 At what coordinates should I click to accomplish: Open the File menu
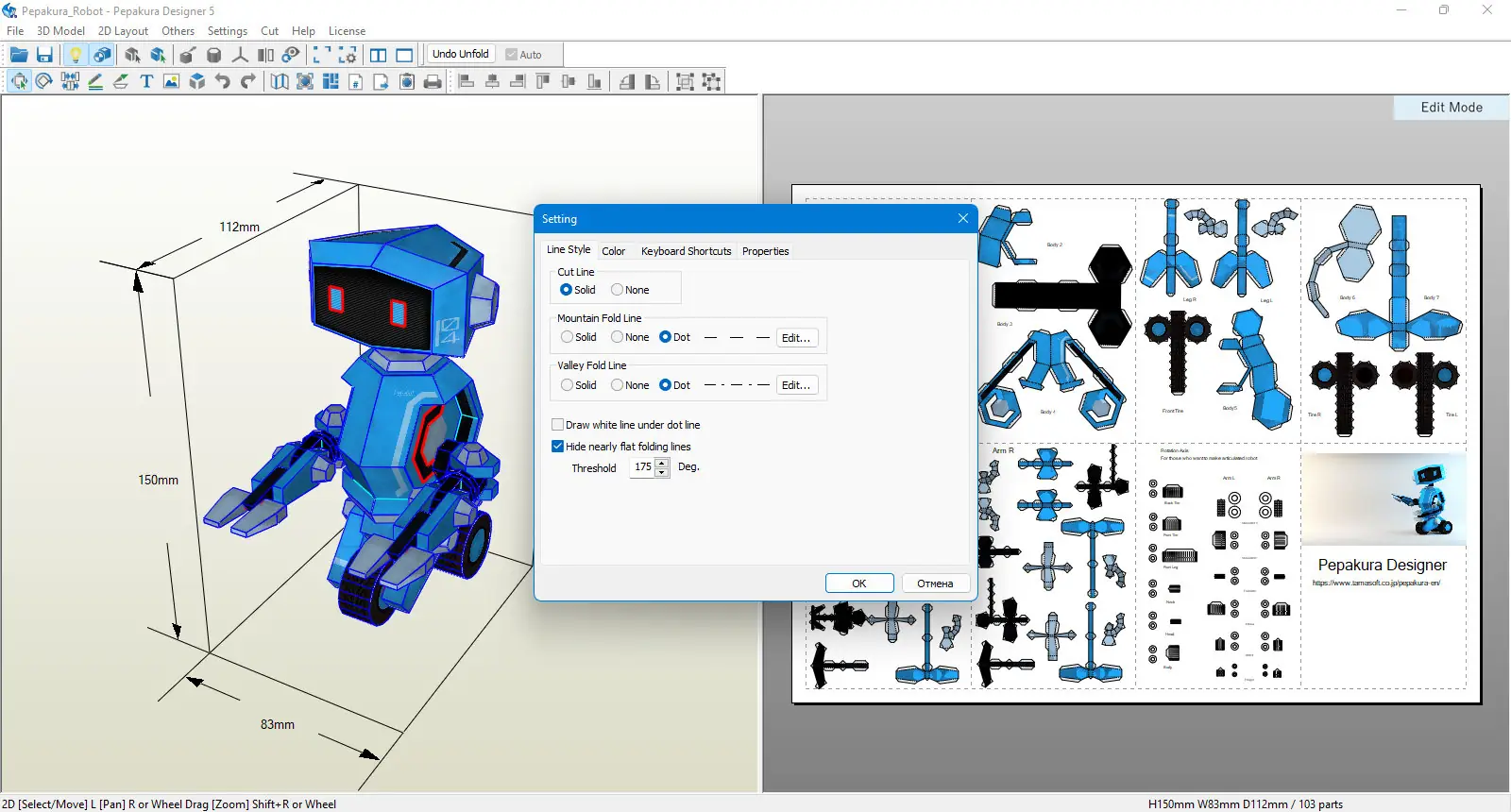coord(15,31)
